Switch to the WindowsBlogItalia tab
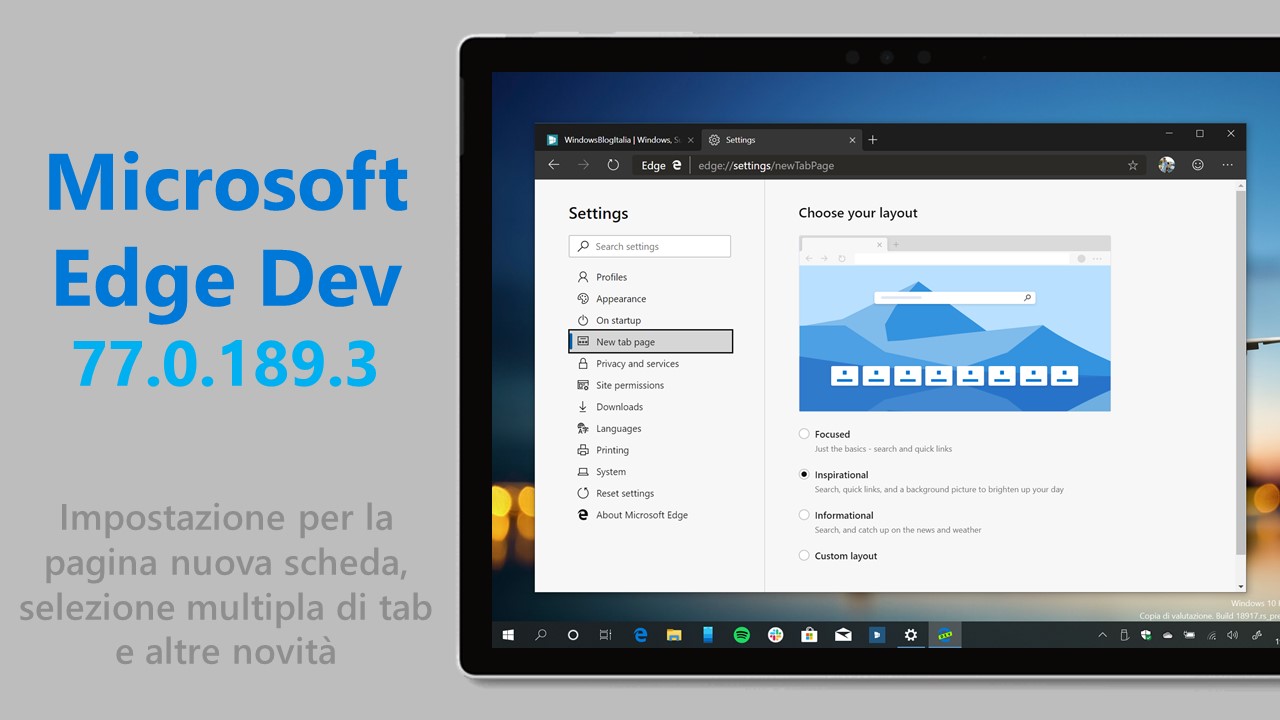The width and height of the screenshot is (1280, 720). pyautogui.click(x=620, y=139)
